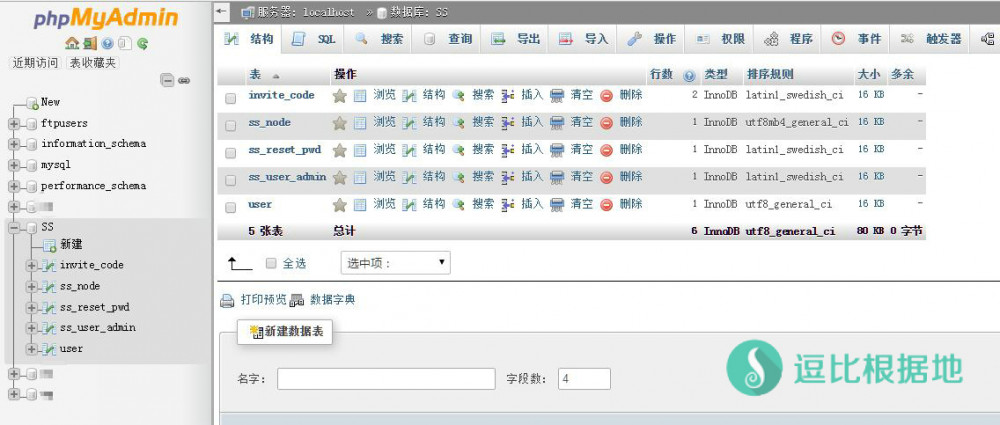Screen dimensions: 1000x425
Task: Expand the ss_node table in sidebar tree
Action: coord(33,286)
